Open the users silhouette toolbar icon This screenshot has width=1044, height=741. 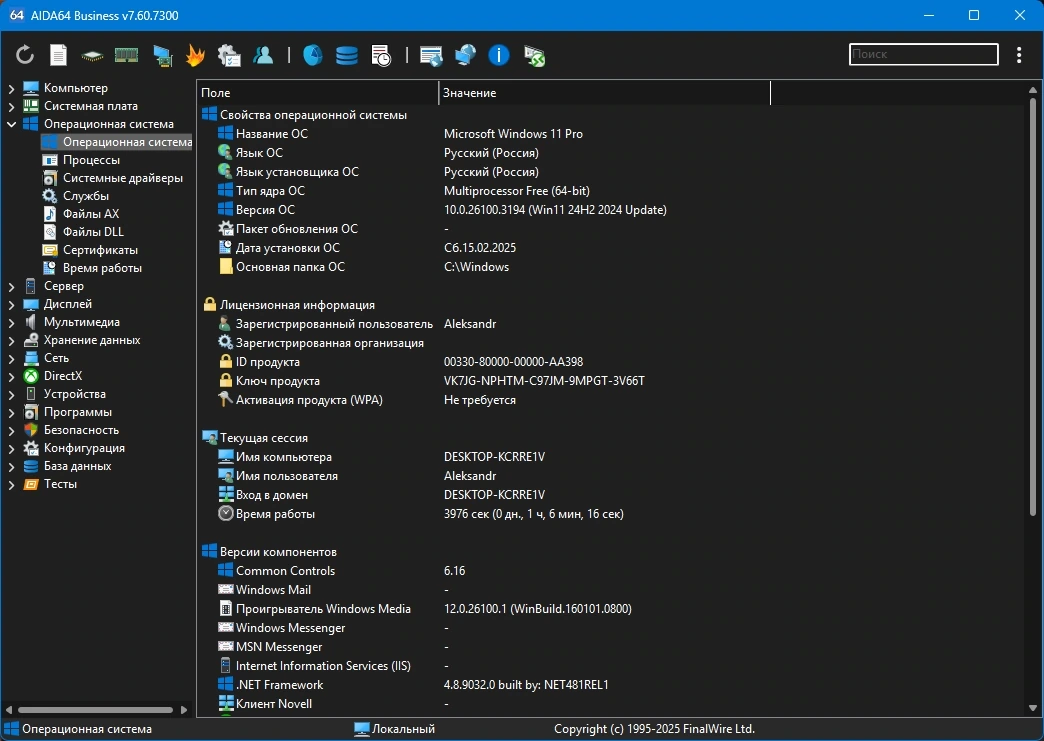(x=263, y=55)
